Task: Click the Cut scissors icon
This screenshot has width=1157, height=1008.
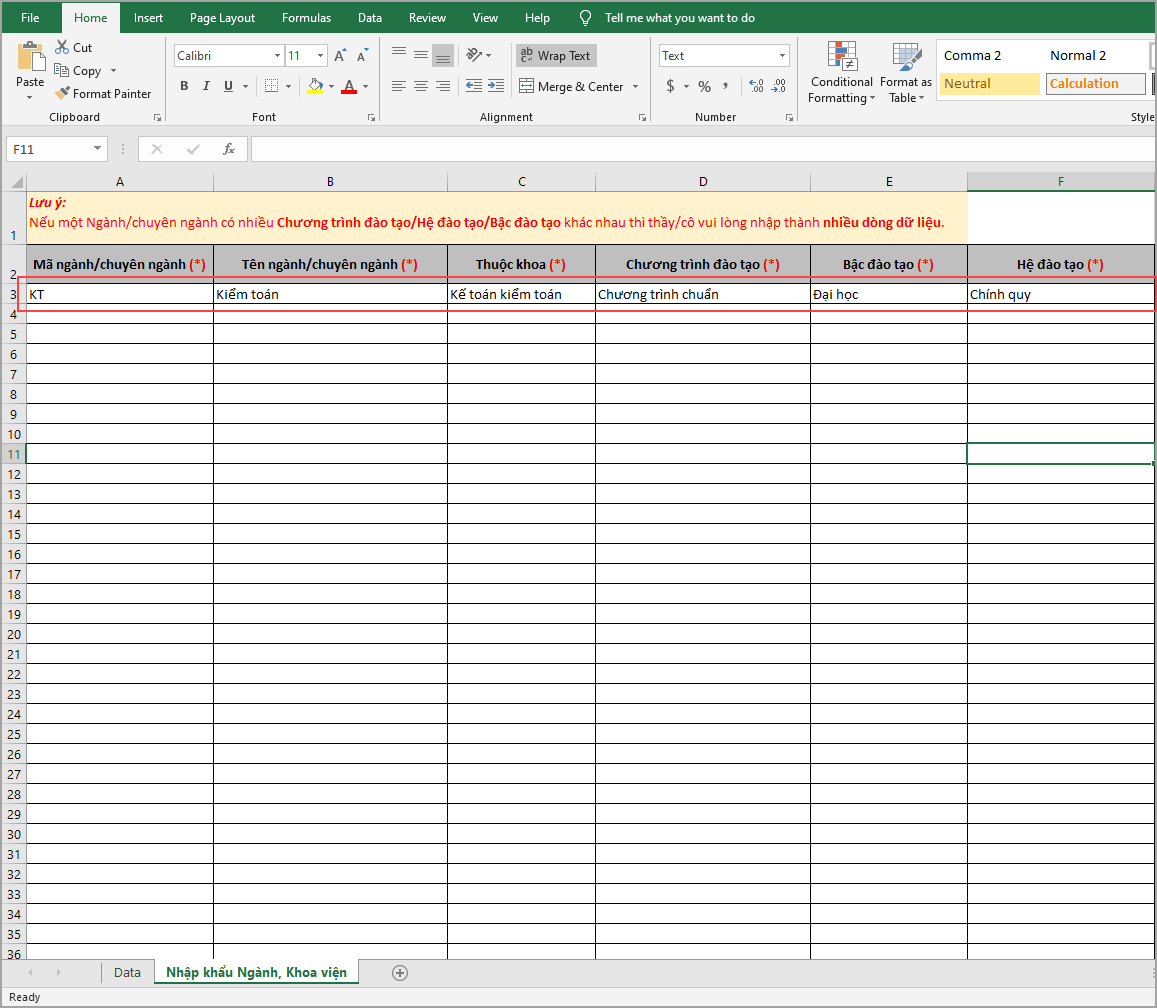Action: tap(63, 47)
